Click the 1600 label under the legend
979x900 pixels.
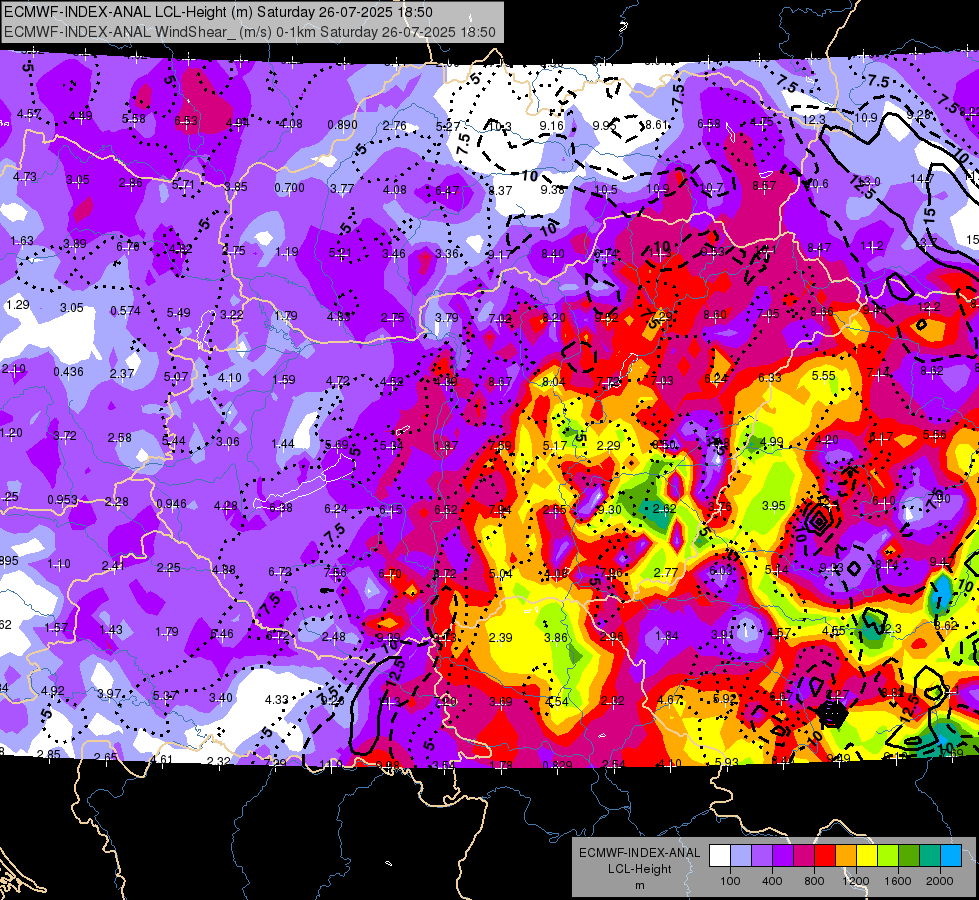(897, 881)
